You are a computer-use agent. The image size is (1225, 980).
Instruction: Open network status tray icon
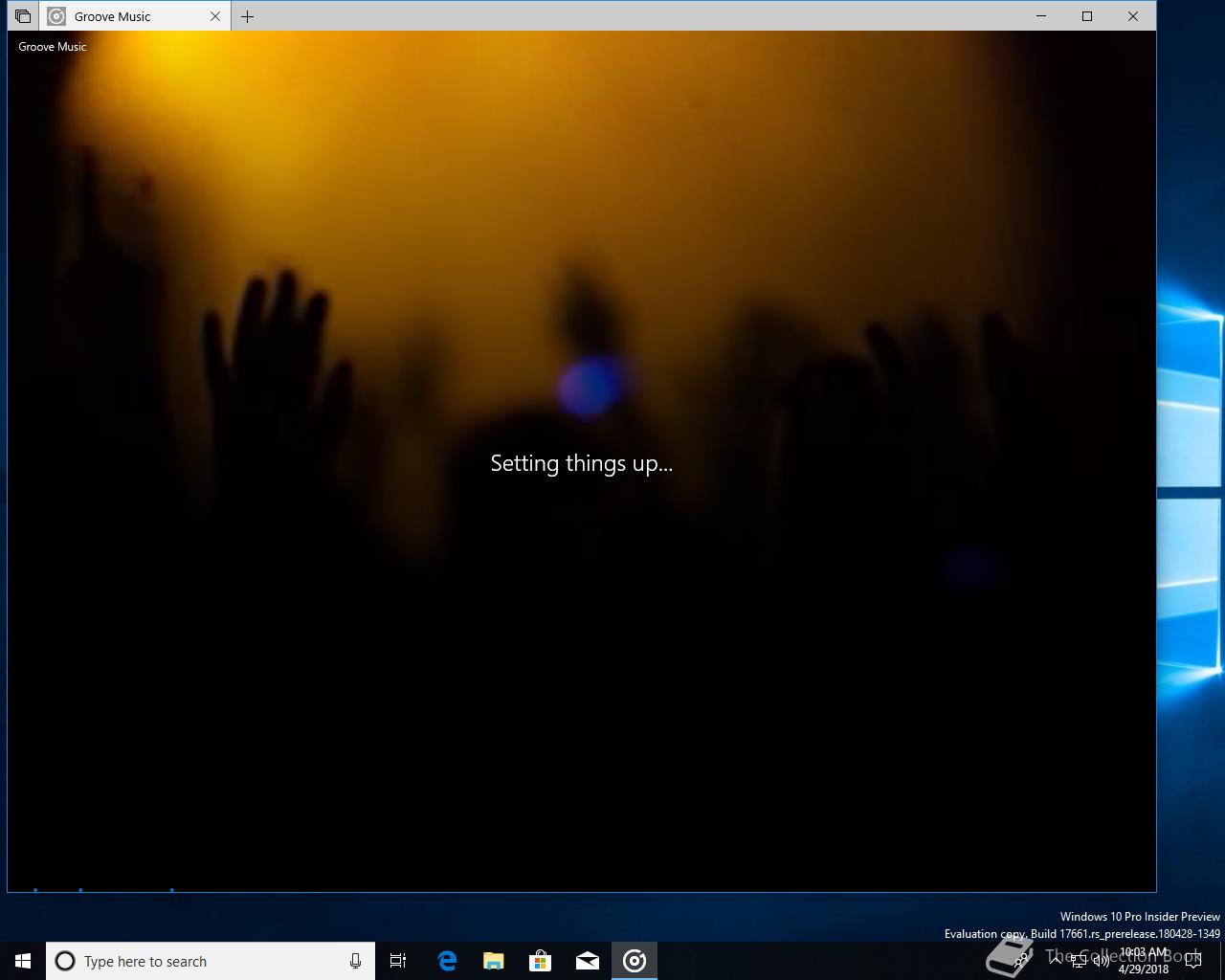tap(1079, 961)
